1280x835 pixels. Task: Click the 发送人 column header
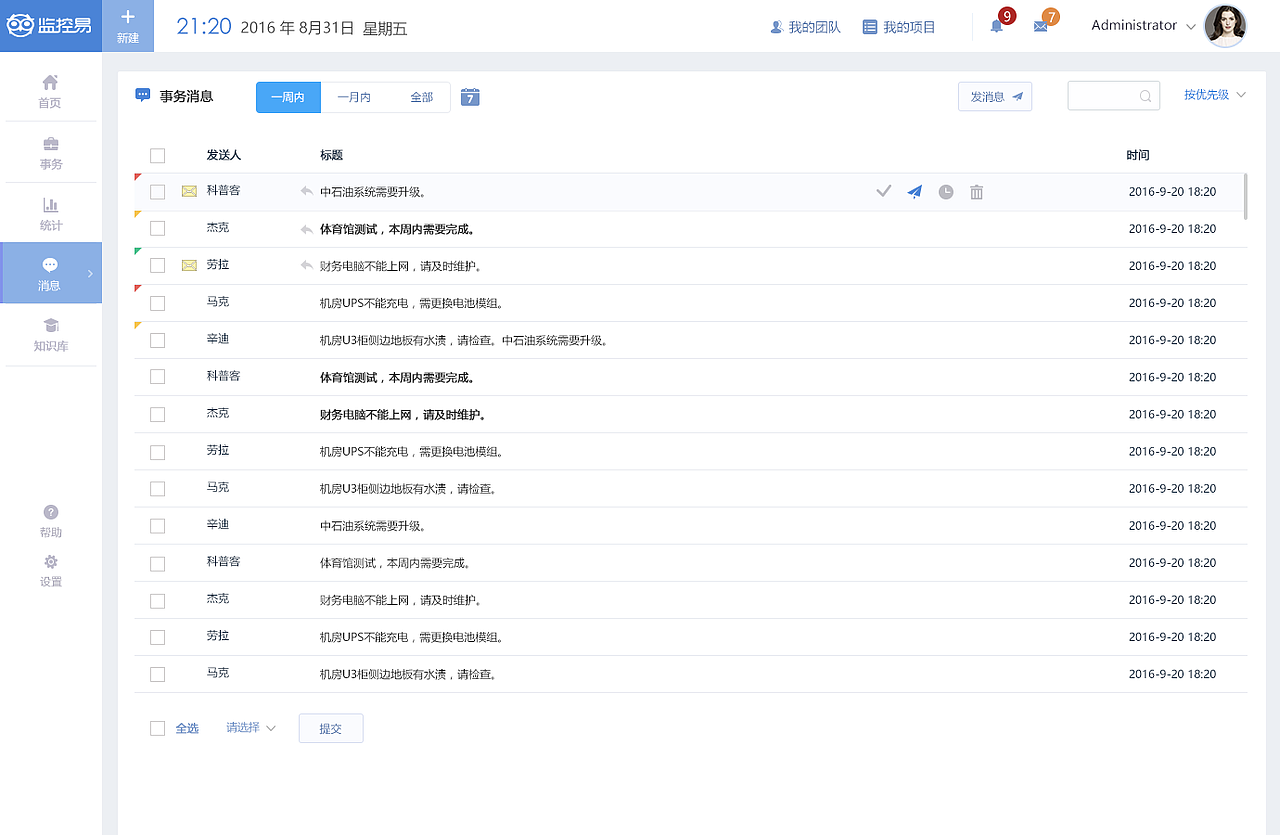point(224,155)
